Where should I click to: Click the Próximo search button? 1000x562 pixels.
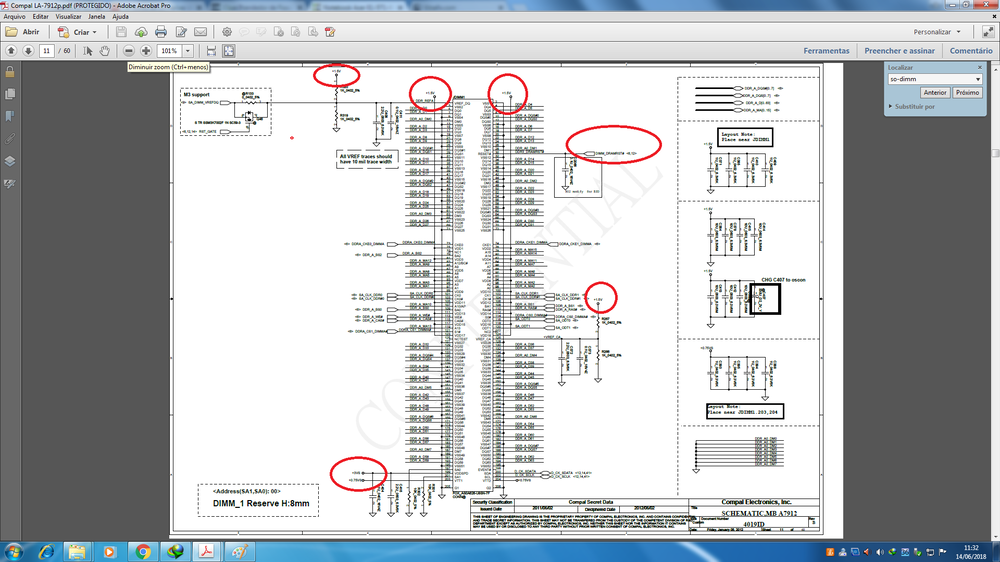[x=967, y=92]
